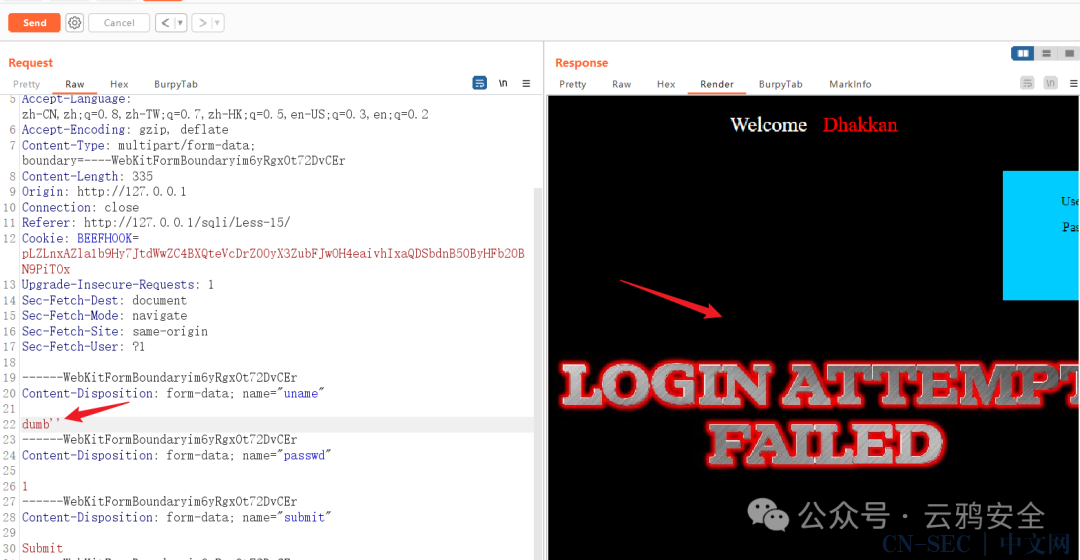This screenshot has width=1080, height=560.
Task: Click the name="submit" Content-Disposition line
Action: pyautogui.click(x=176, y=517)
